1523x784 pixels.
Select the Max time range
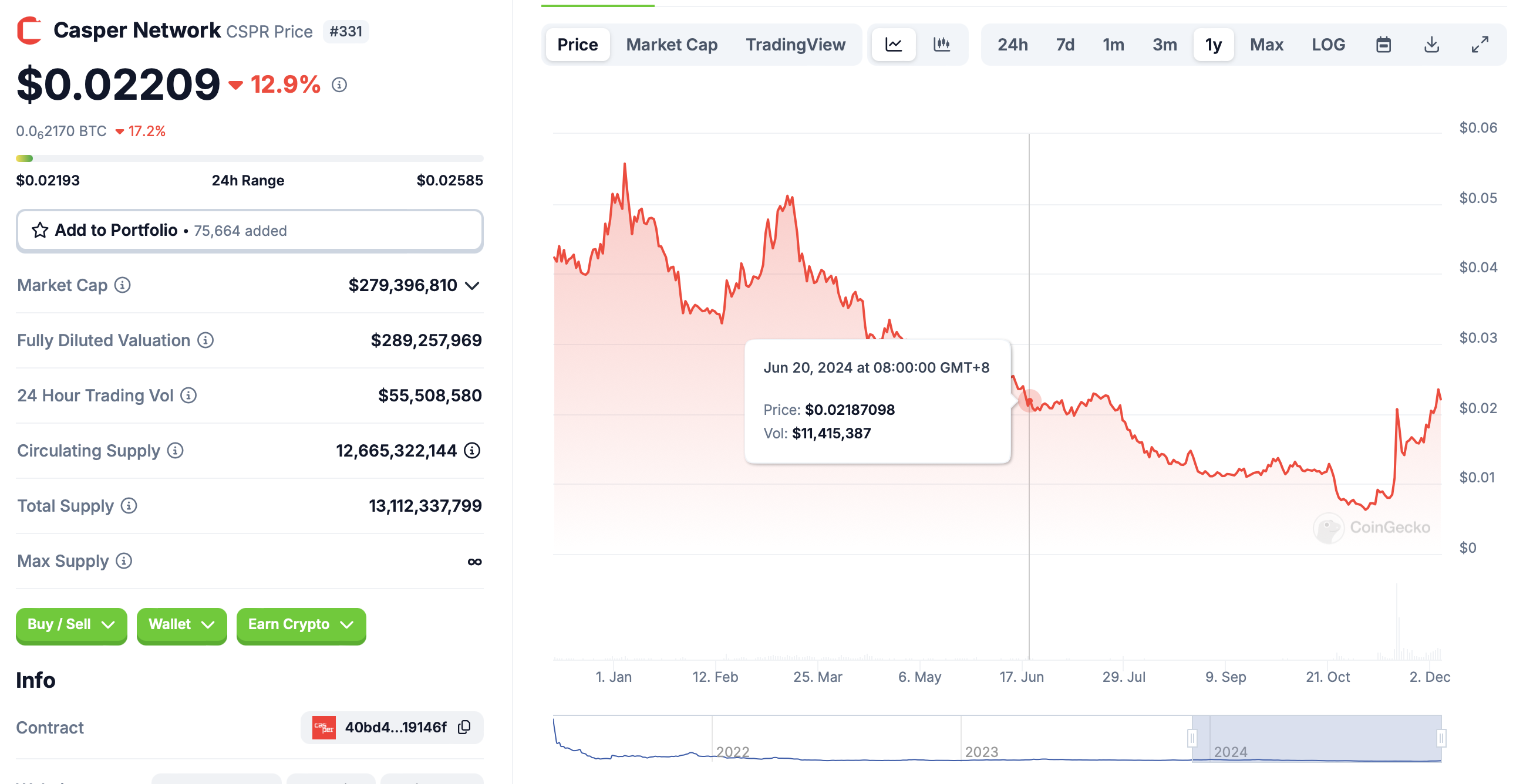1266,45
